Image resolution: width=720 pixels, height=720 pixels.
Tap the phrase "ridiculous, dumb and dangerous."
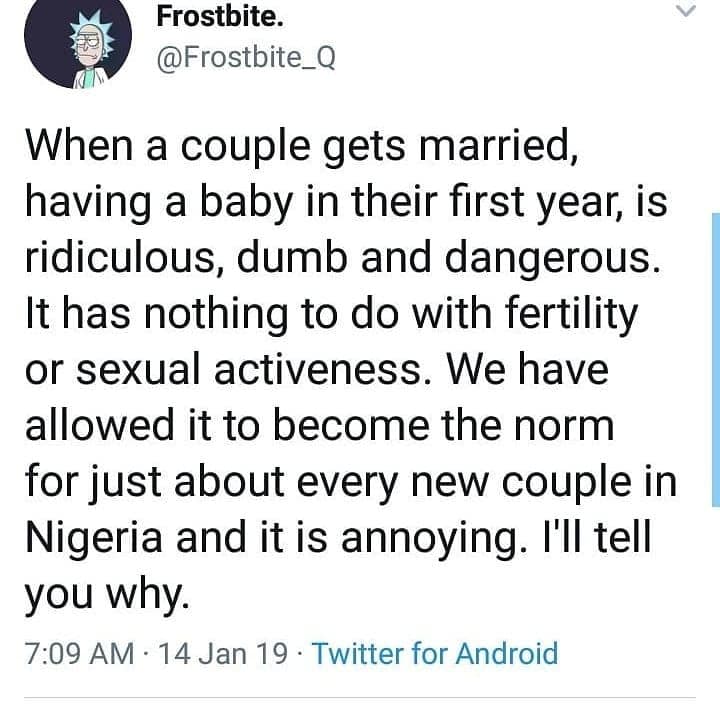(x=343, y=259)
